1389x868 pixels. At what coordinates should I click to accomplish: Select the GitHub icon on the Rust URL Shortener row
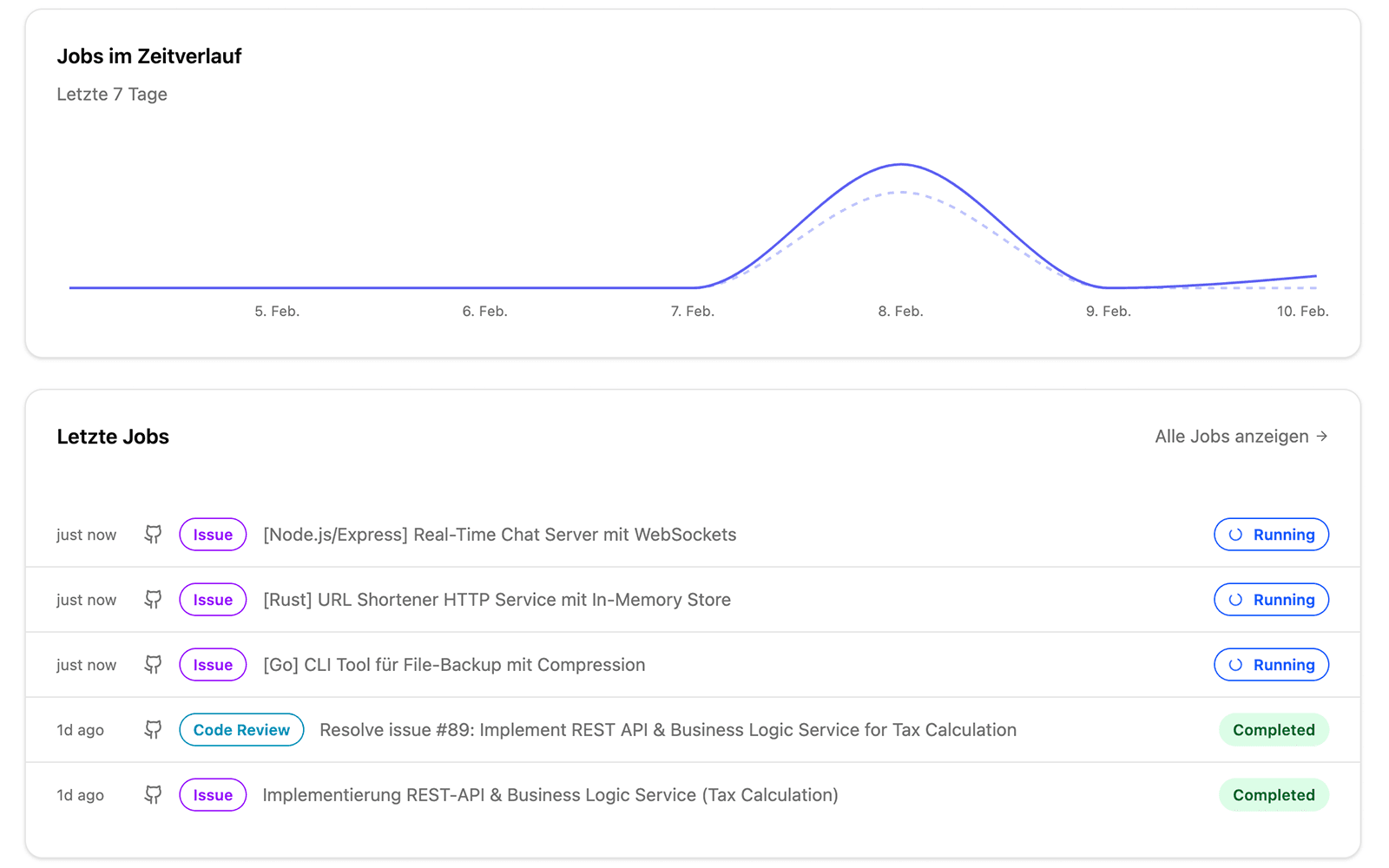153,599
